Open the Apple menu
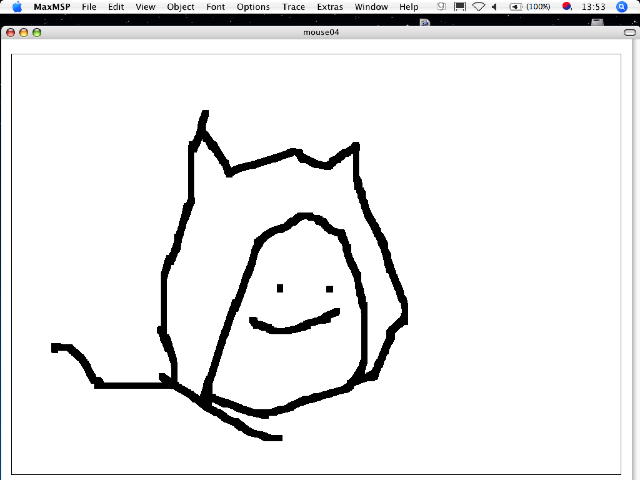Viewport: 640px width, 480px height. click(17, 7)
